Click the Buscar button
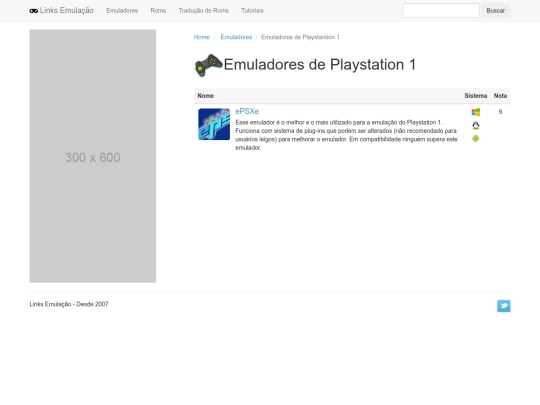This screenshot has height=405, width=540. tap(496, 10)
